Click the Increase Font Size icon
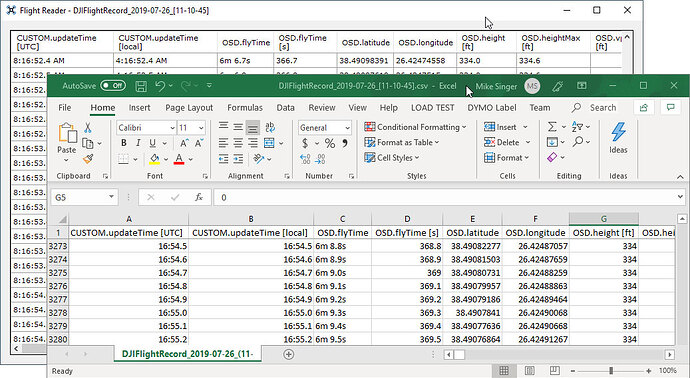 point(184,143)
